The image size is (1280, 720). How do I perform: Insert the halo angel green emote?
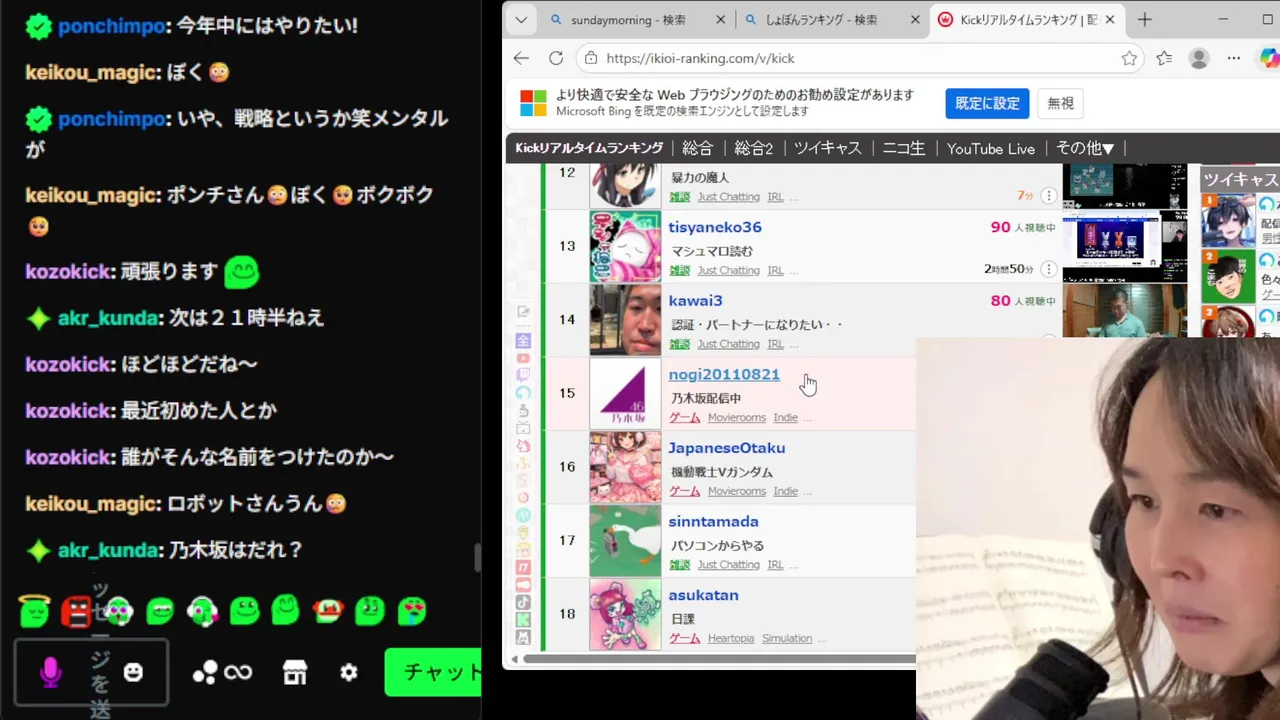pyautogui.click(x=34, y=609)
